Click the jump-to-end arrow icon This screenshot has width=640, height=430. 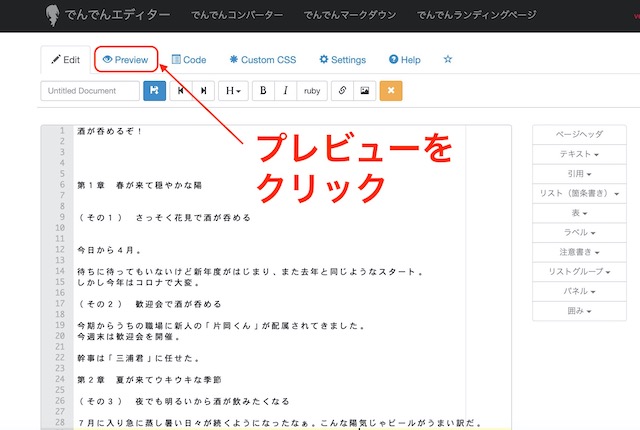coord(203,90)
